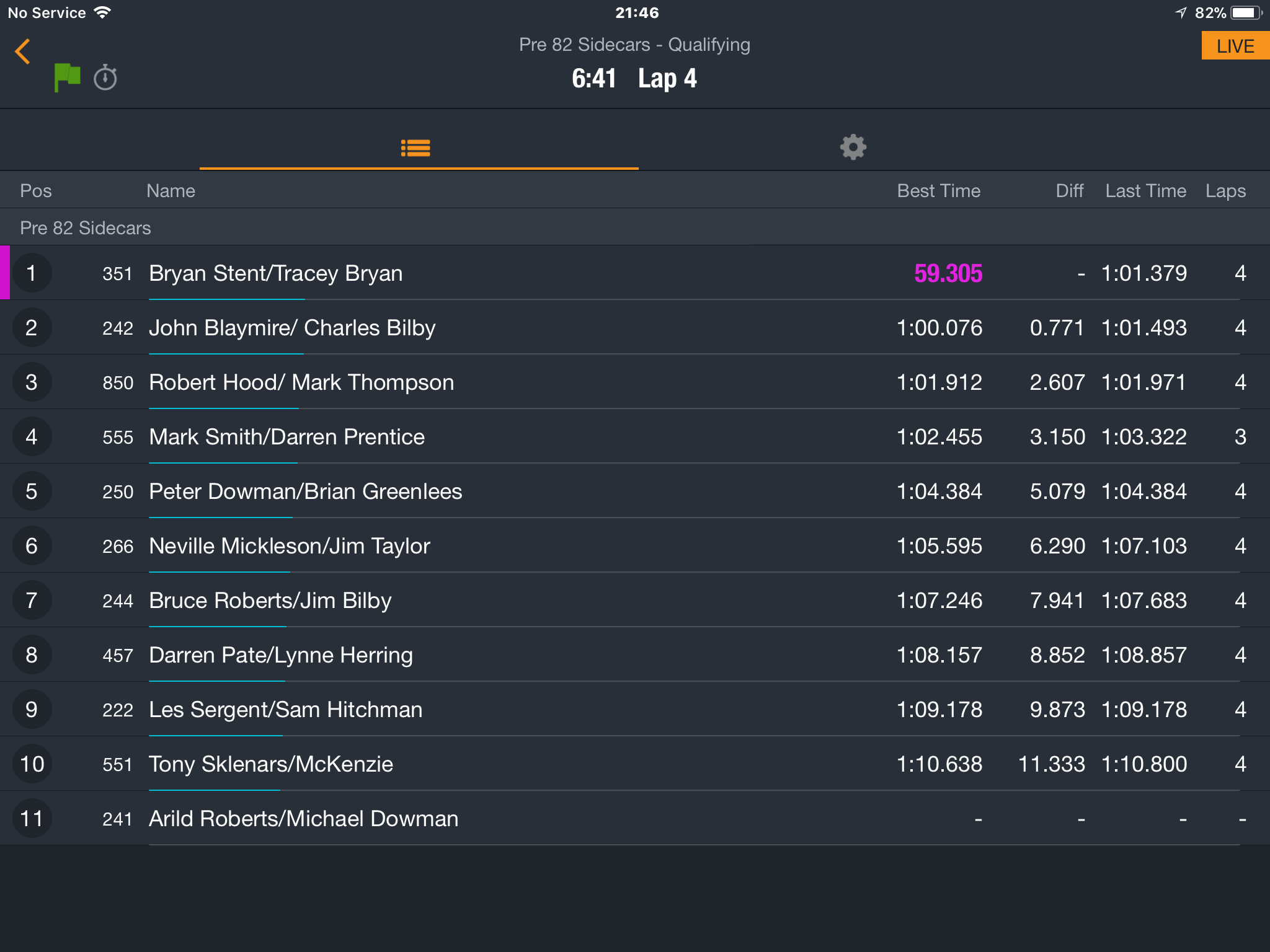Tap the location arrow status icon
1270x952 pixels.
[1181, 13]
